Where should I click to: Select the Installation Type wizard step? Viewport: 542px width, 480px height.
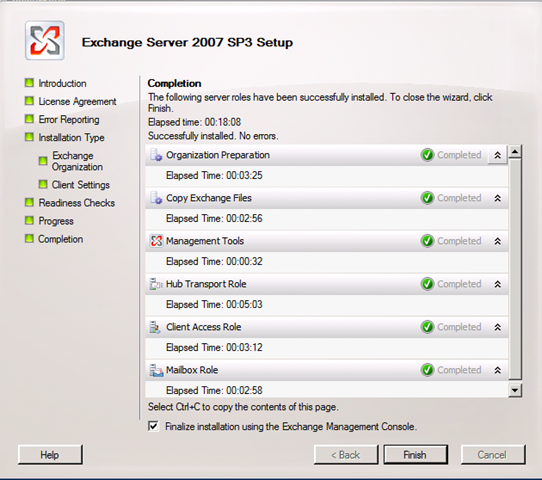click(71, 138)
